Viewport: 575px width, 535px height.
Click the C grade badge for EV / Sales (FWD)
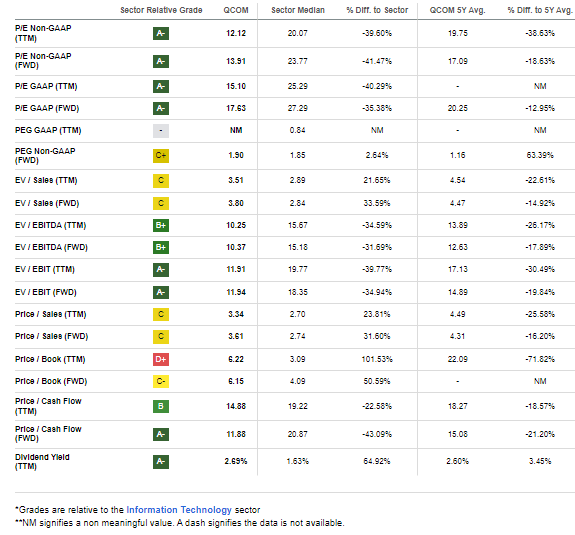click(161, 203)
